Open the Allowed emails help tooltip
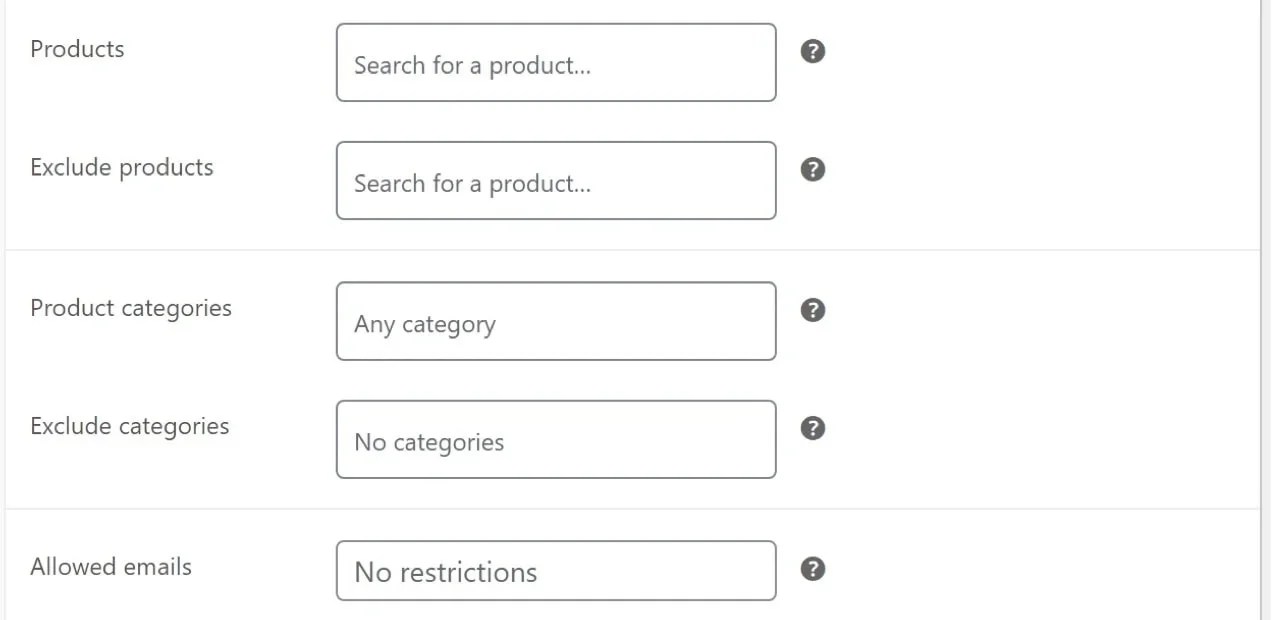 pos(813,569)
